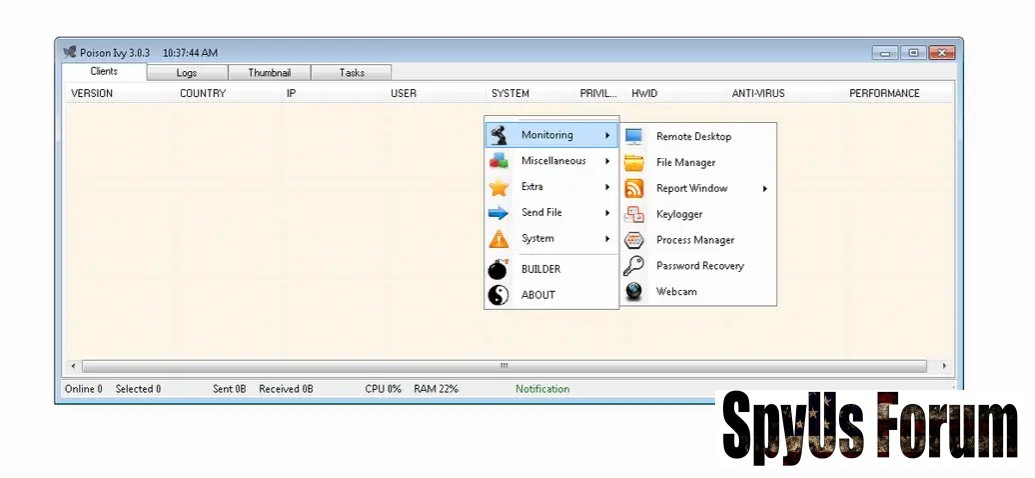Click the File Manager folder icon
This screenshot has width=1035, height=478.
(634, 162)
